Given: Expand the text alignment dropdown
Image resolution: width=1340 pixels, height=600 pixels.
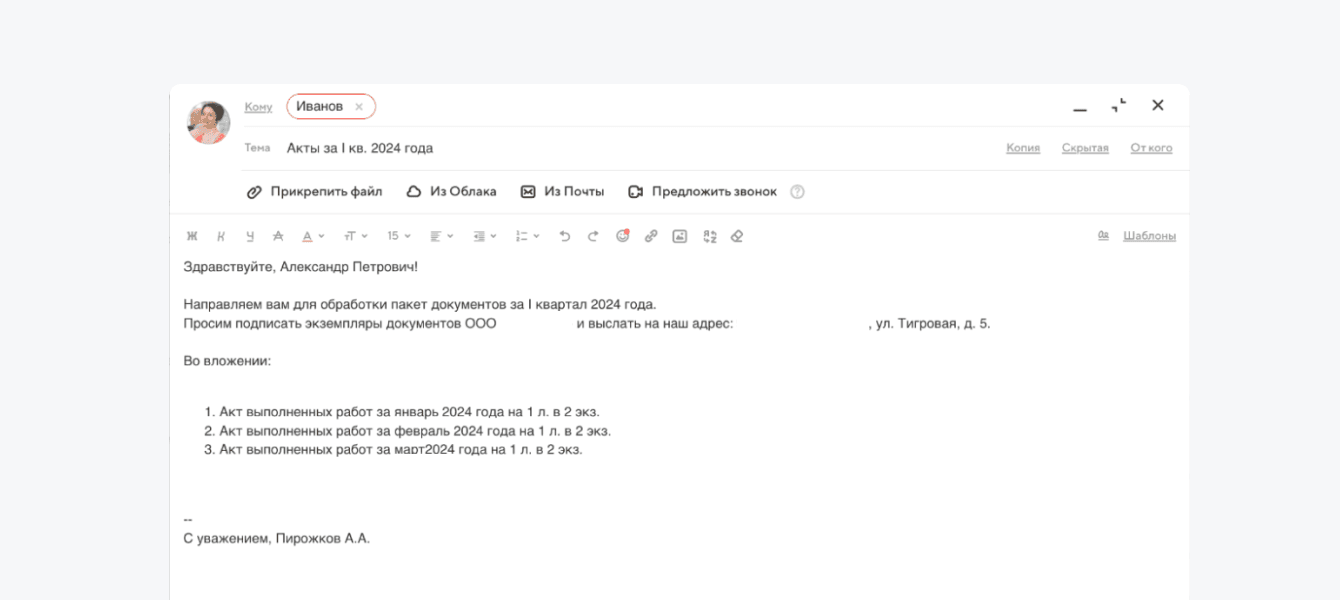Looking at the screenshot, I should [x=441, y=236].
